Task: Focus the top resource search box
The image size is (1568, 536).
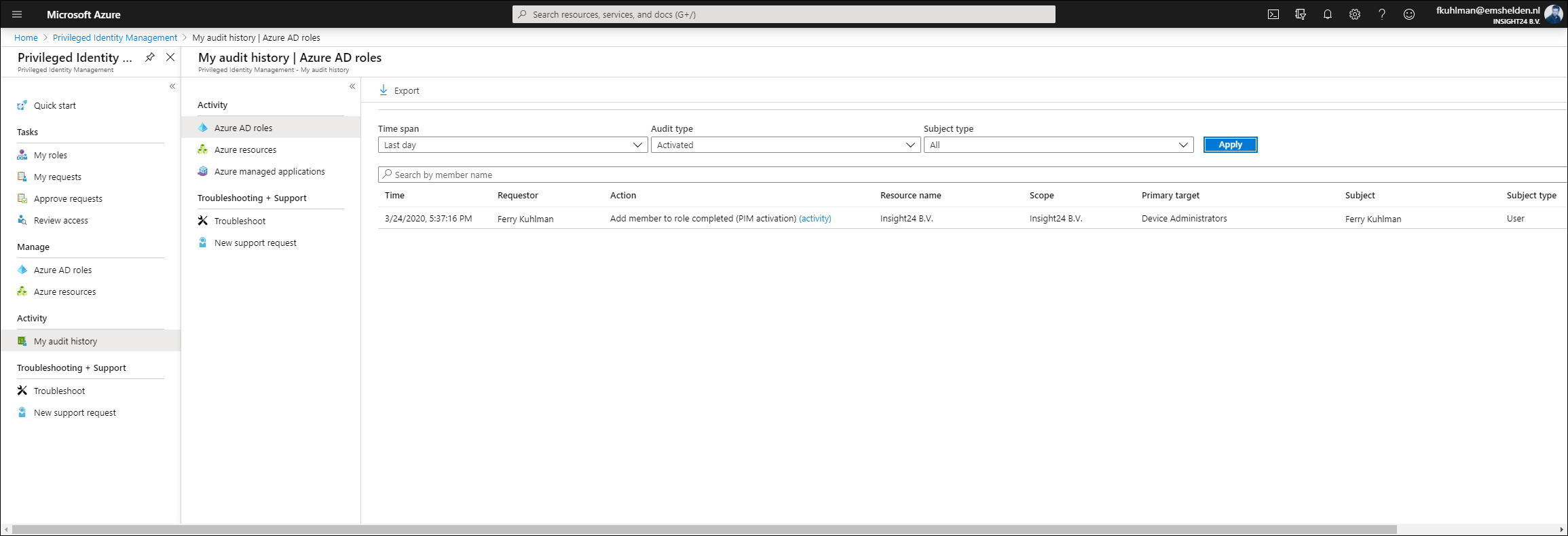Action: tap(783, 14)
